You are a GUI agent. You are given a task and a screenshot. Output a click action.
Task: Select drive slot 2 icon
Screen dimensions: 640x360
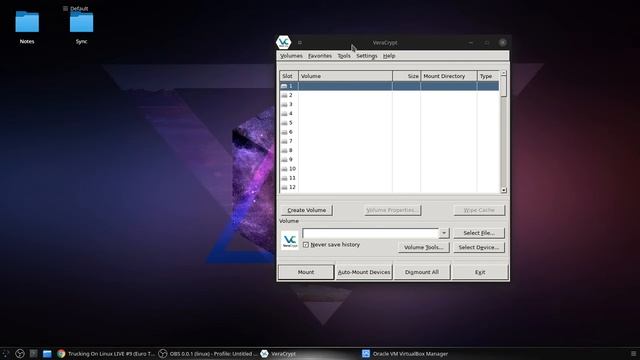(284, 95)
